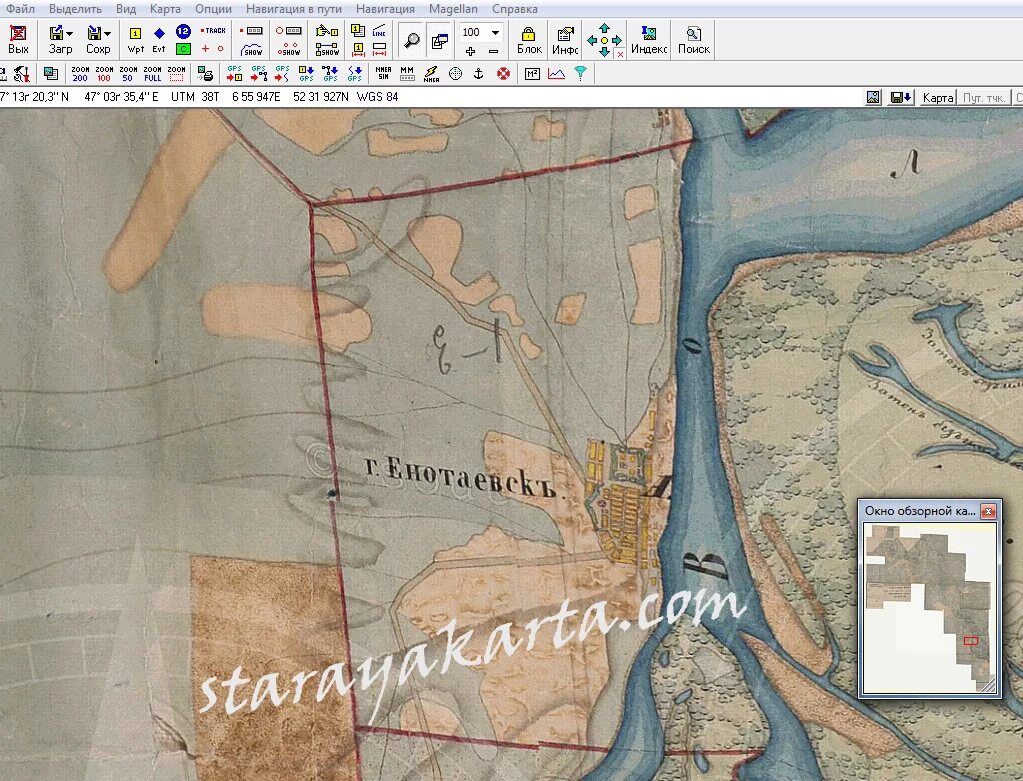This screenshot has width=1023, height=781.
Task: Pan map right with green arrow
Action: tap(617, 40)
